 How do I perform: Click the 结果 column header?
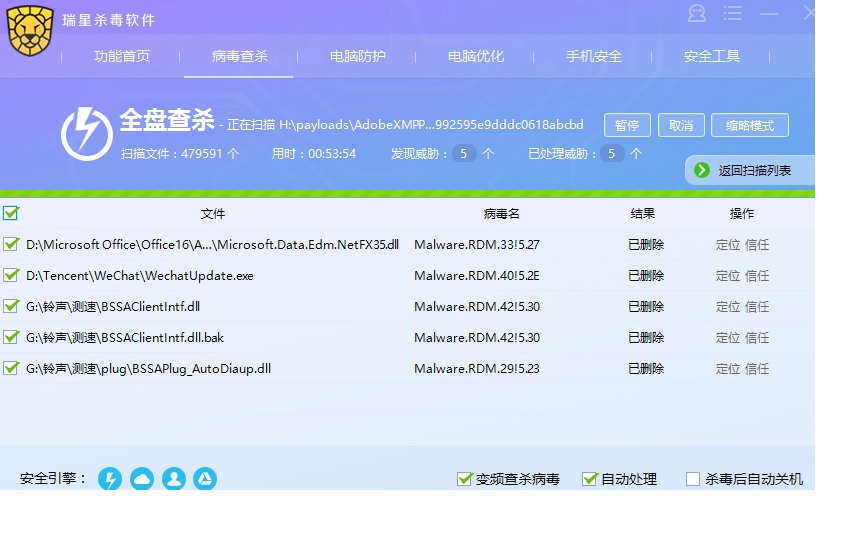point(642,213)
